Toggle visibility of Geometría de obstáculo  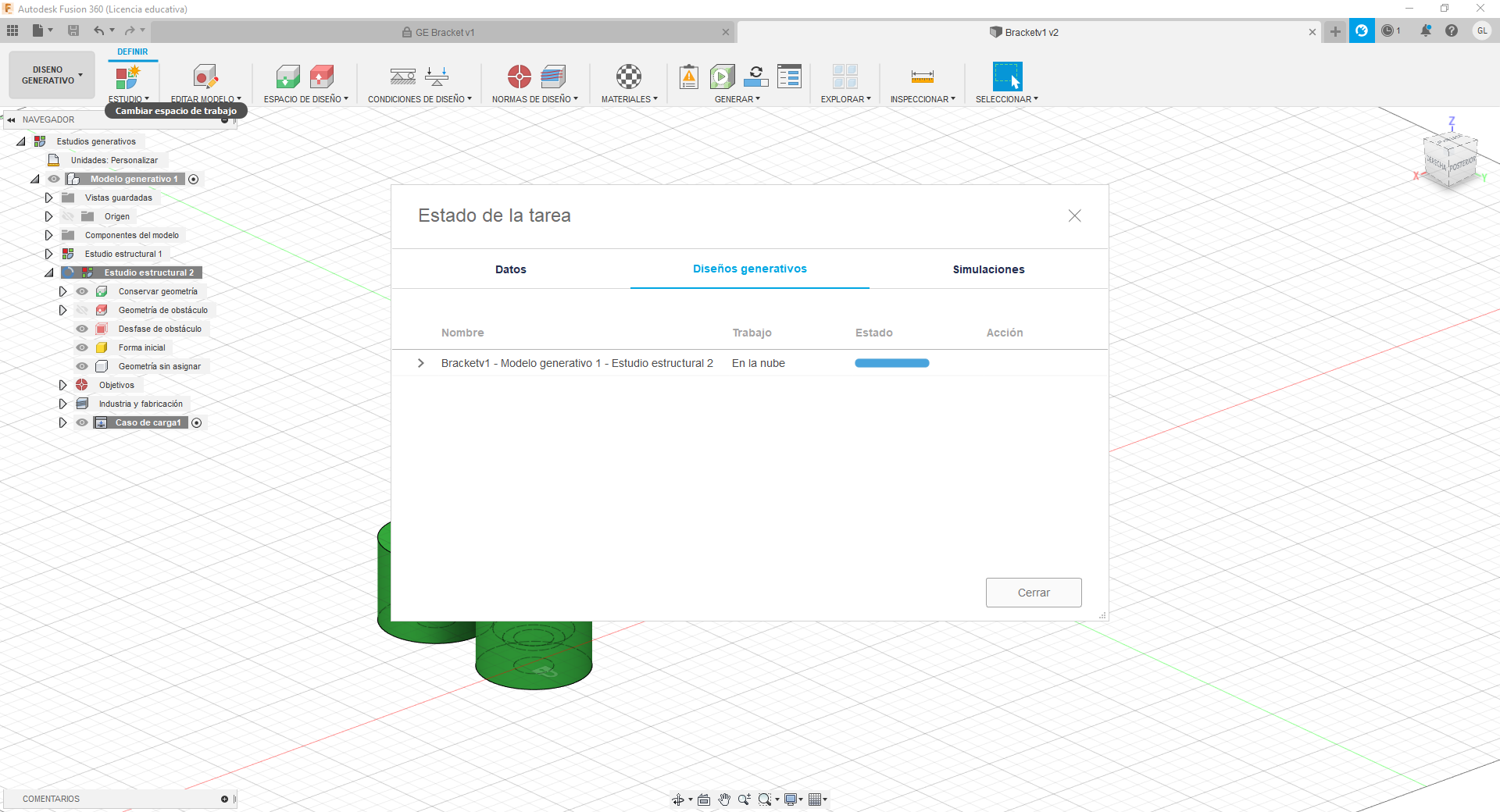pyautogui.click(x=82, y=310)
